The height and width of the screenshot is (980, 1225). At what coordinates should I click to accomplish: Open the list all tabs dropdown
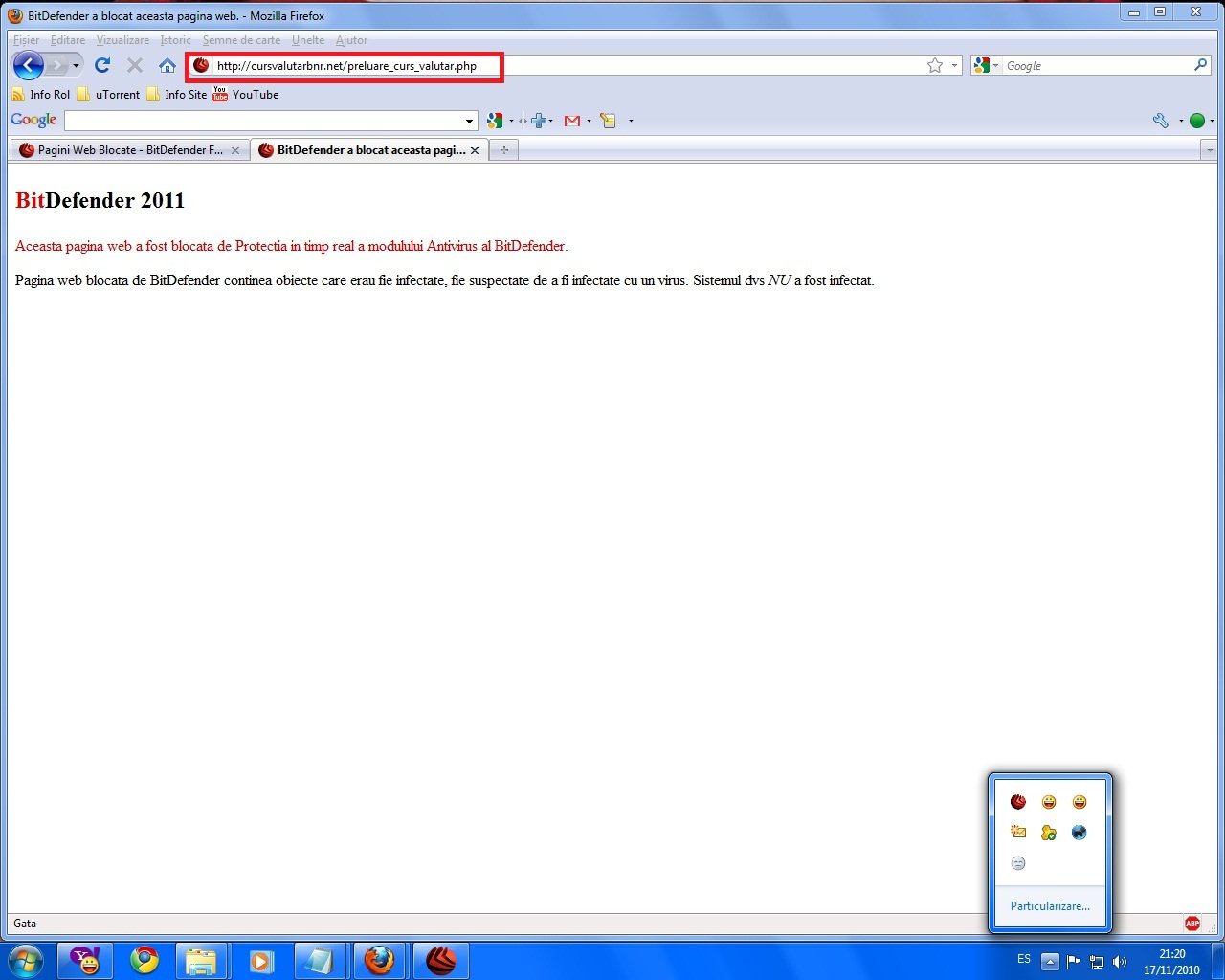(1209, 150)
